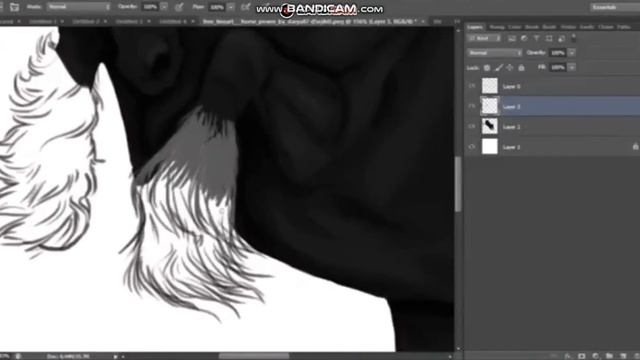The width and height of the screenshot is (640, 360).
Task: Switch to the Untitled-2 document tab
Action: 86,21
